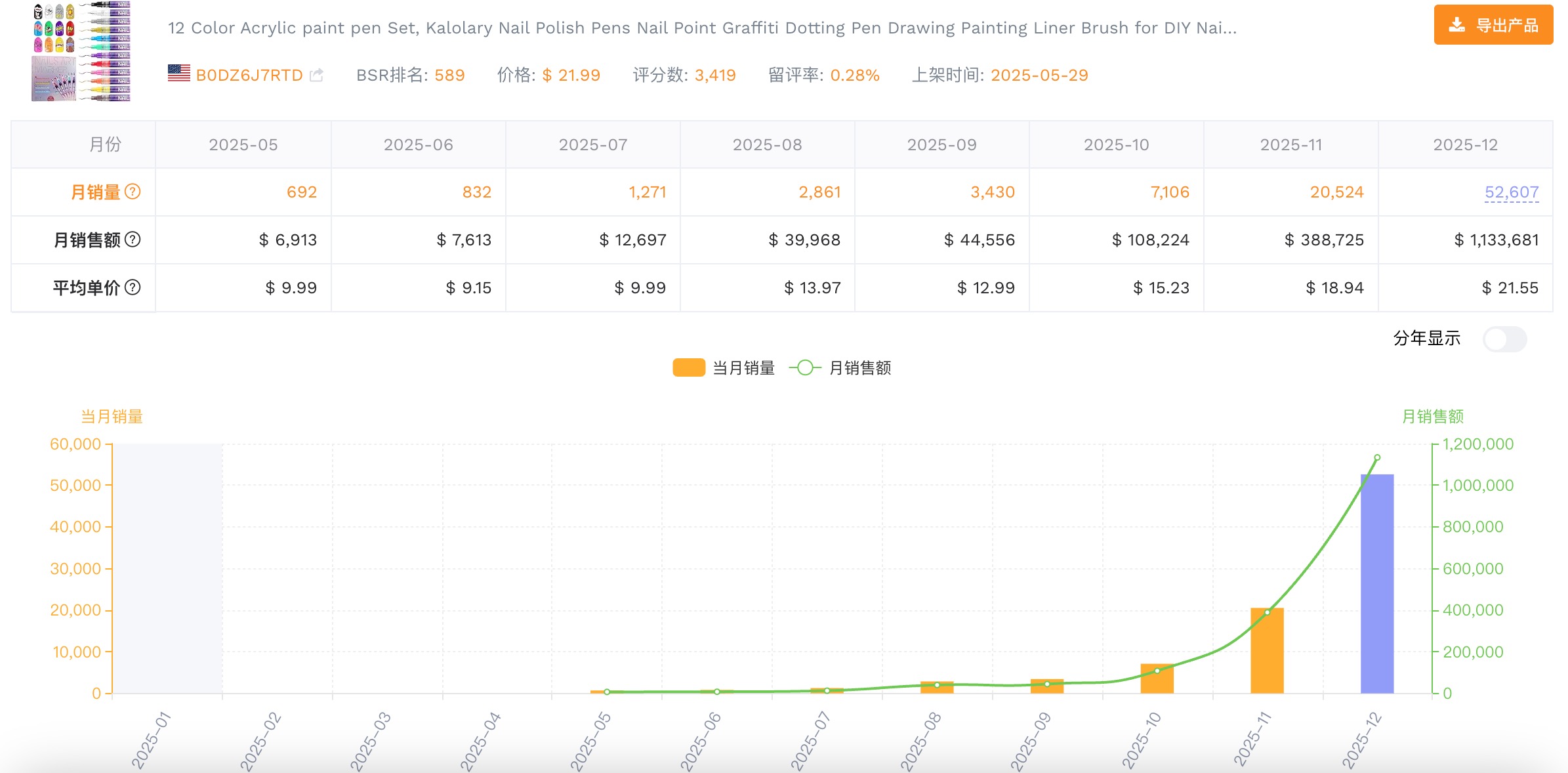This screenshot has width=1568, height=773.
Task: Click the purple 2025-12 sales bar
Action: [1376, 584]
